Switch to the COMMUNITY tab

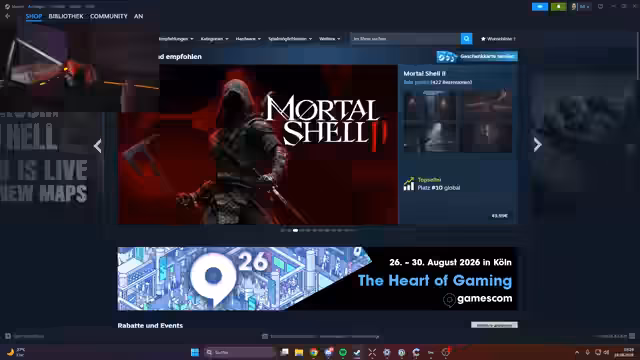tap(109, 16)
